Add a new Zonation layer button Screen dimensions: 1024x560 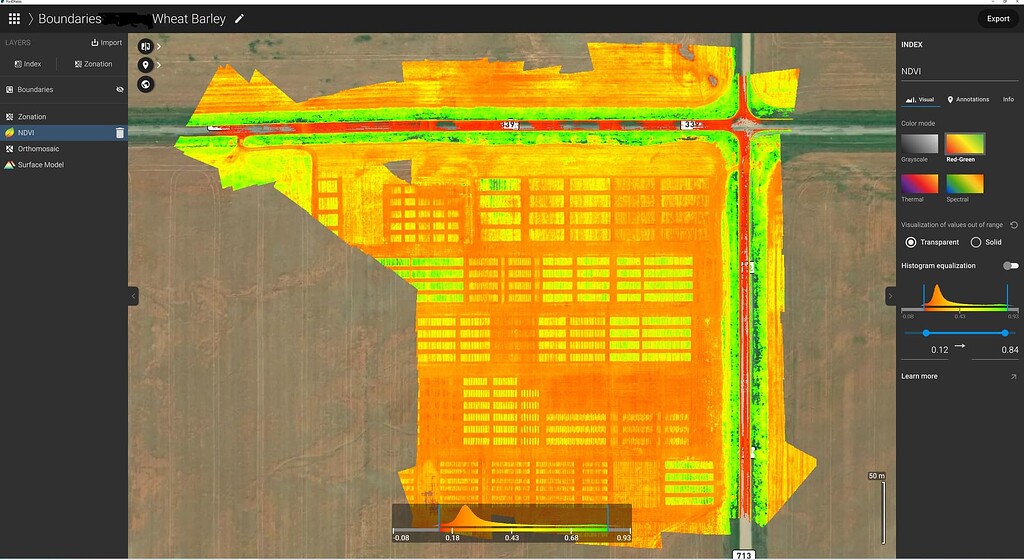tap(93, 64)
